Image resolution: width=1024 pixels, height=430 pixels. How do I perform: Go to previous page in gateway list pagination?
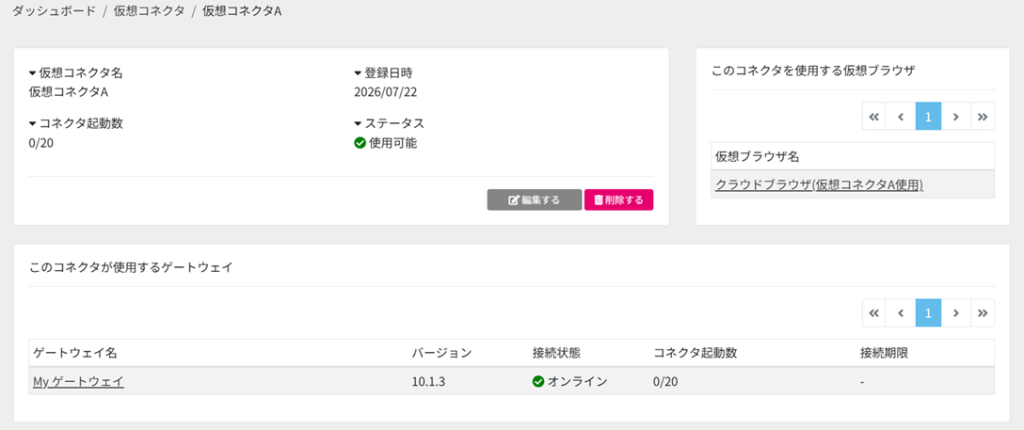click(901, 313)
